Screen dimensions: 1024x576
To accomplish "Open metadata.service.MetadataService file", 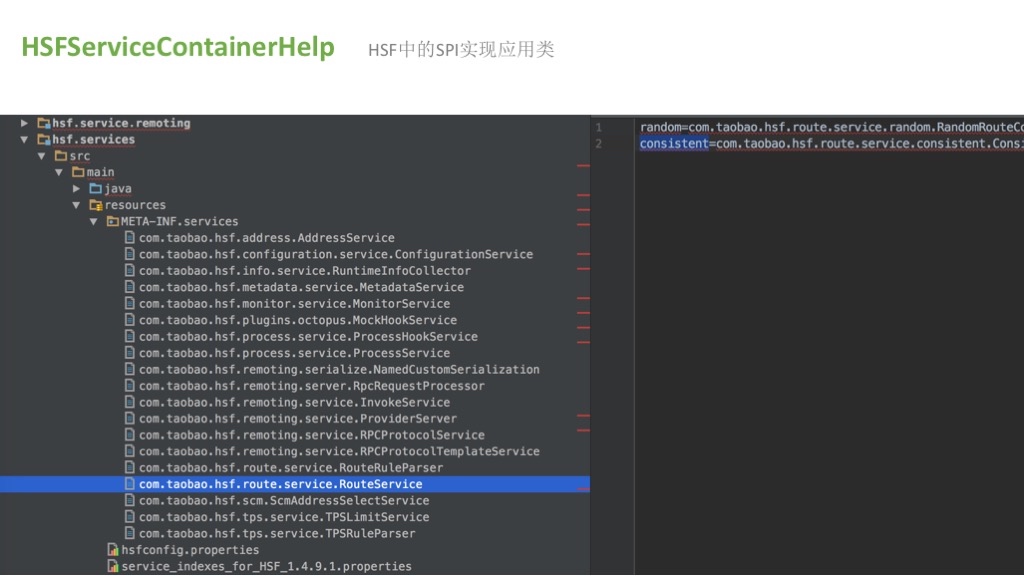I will coord(301,287).
